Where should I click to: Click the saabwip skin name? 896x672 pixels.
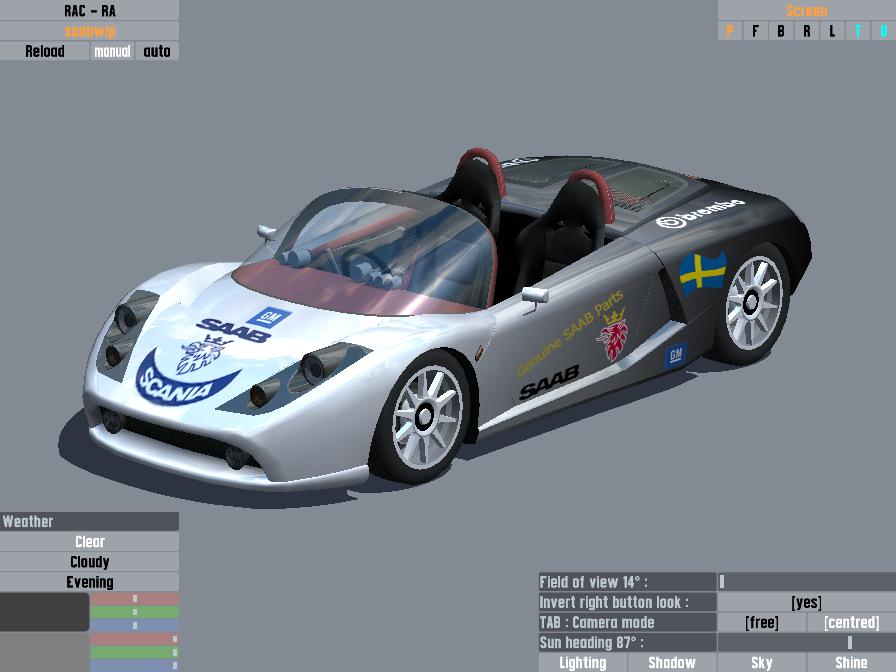[x=89, y=31]
